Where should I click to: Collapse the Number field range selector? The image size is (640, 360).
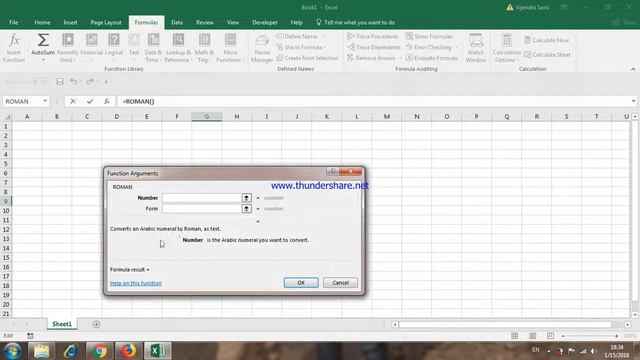[x=247, y=198]
